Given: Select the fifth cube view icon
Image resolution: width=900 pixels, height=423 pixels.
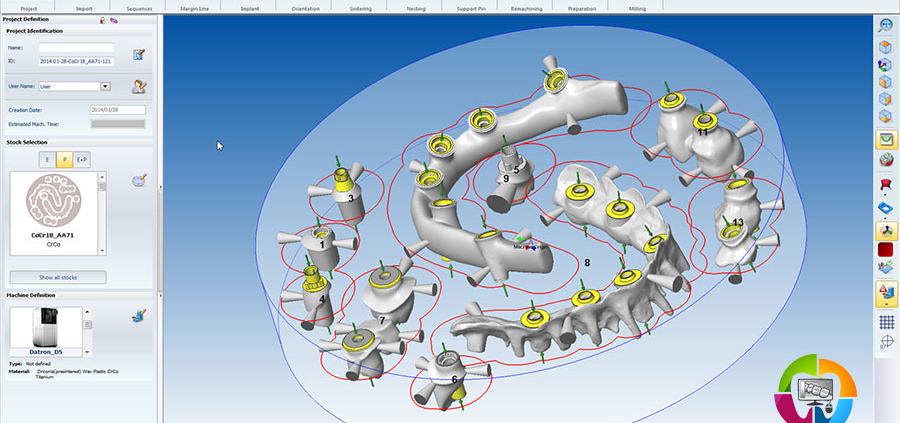Looking at the screenshot, I should pyautogui.click(x=886, y=115).
